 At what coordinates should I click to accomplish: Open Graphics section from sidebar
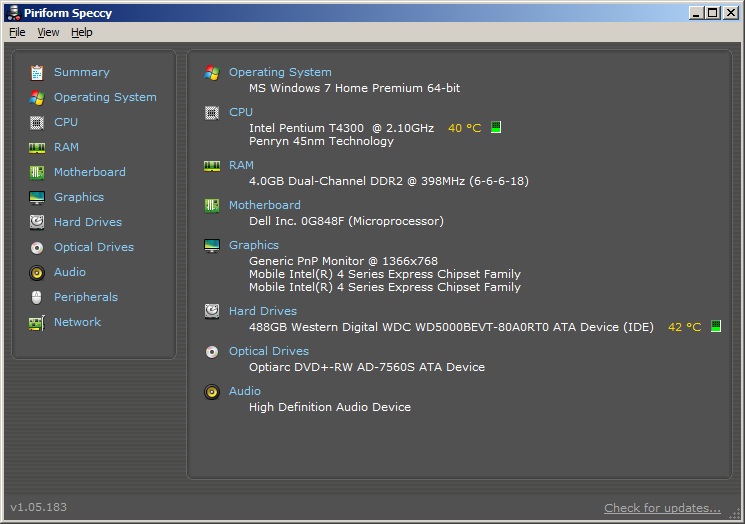[x=79, y=197]
